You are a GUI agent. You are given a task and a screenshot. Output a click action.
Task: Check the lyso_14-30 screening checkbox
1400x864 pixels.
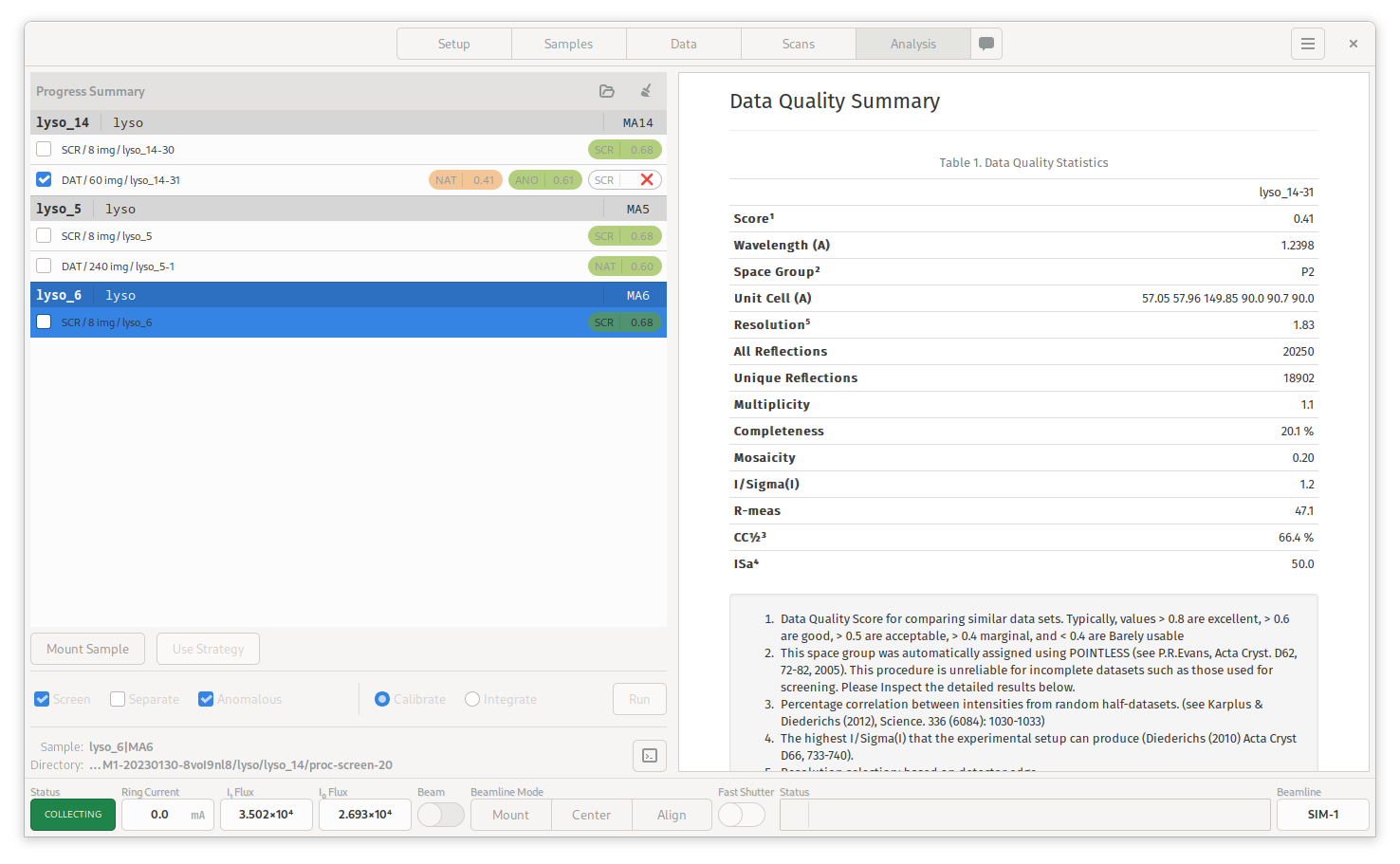click(44, 149)
